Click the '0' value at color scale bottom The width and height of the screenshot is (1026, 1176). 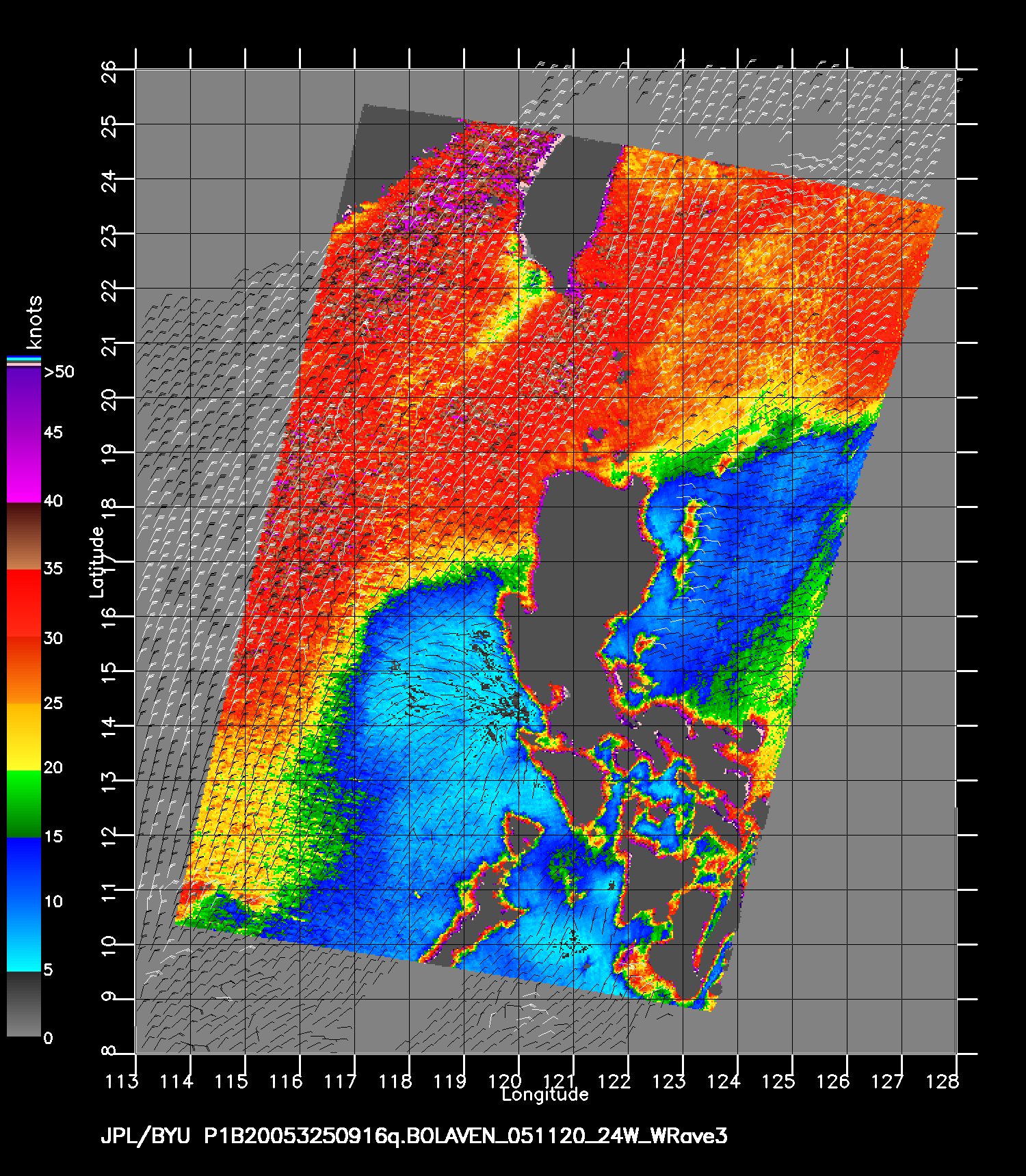tap(48, 1038)
